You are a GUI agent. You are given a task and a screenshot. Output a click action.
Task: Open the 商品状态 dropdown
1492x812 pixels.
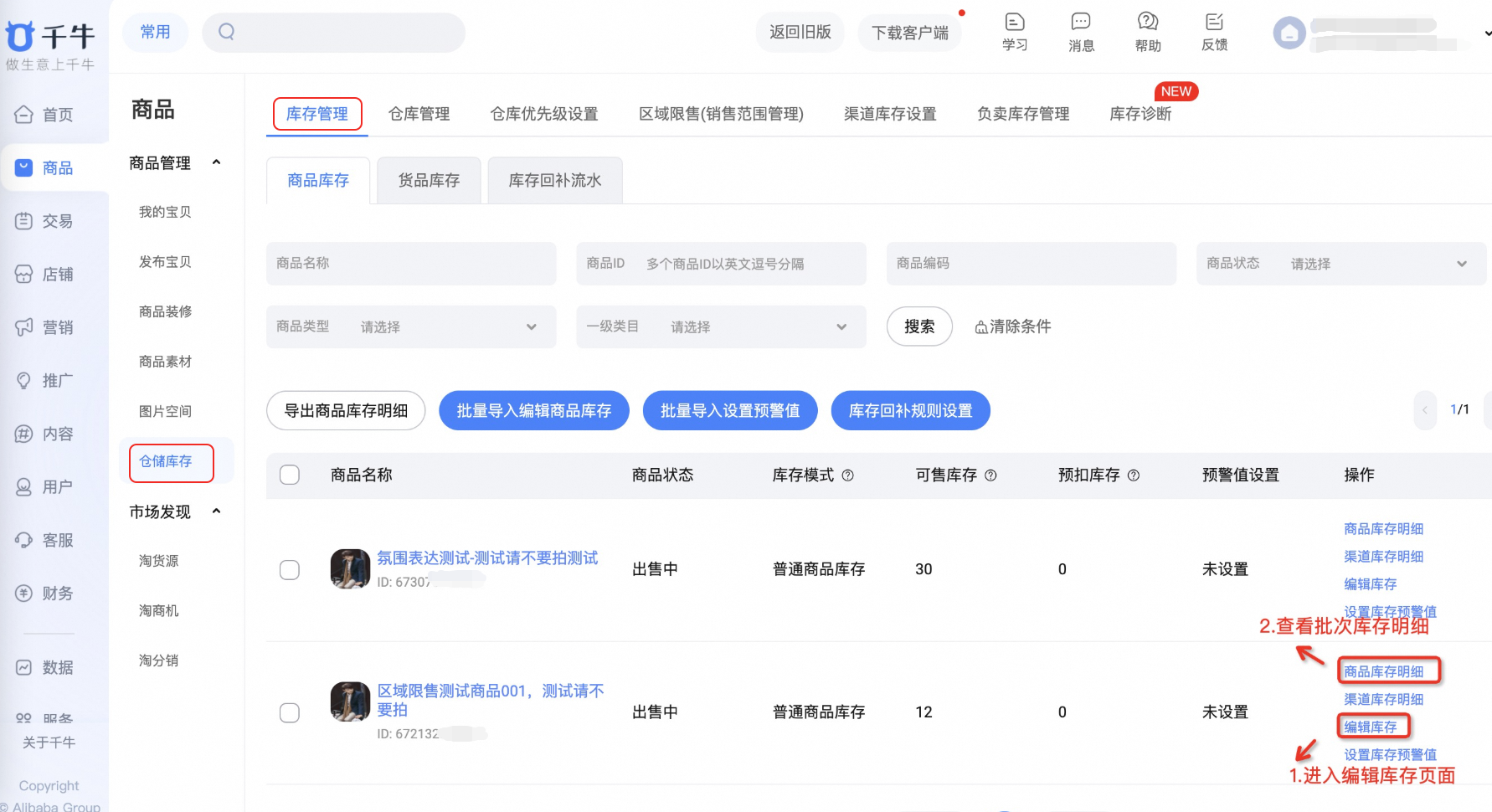(x=1340, y=264)
